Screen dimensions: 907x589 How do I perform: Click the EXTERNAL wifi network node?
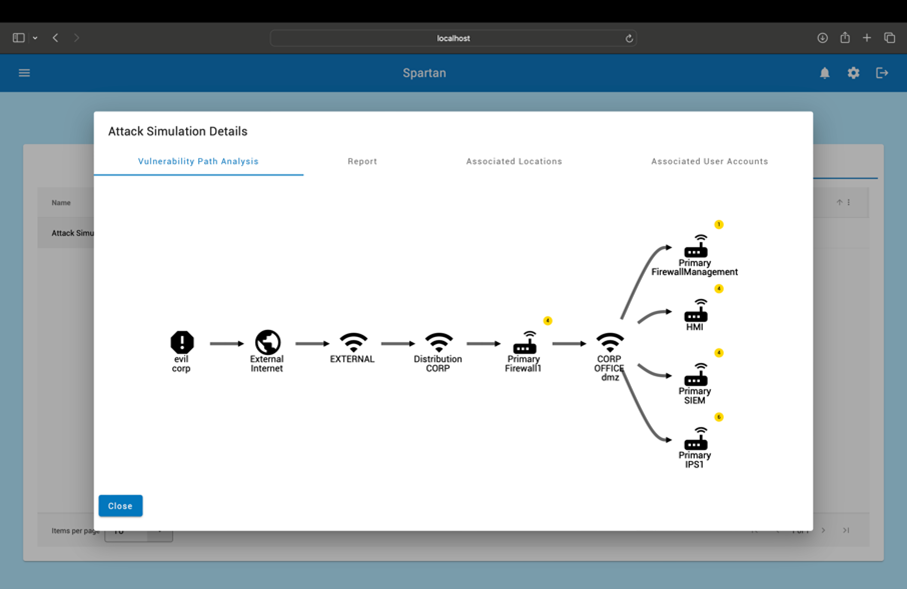point(353,341)
